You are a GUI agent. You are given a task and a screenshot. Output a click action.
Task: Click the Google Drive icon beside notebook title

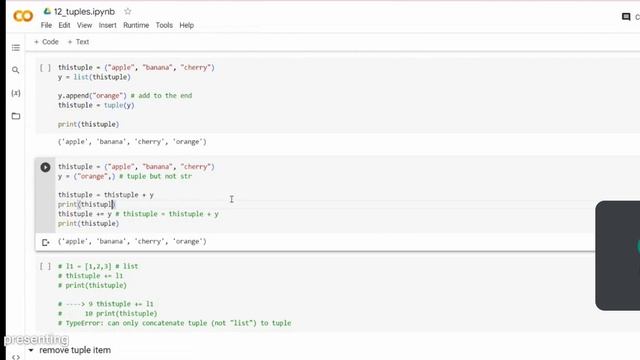point(47,11)
